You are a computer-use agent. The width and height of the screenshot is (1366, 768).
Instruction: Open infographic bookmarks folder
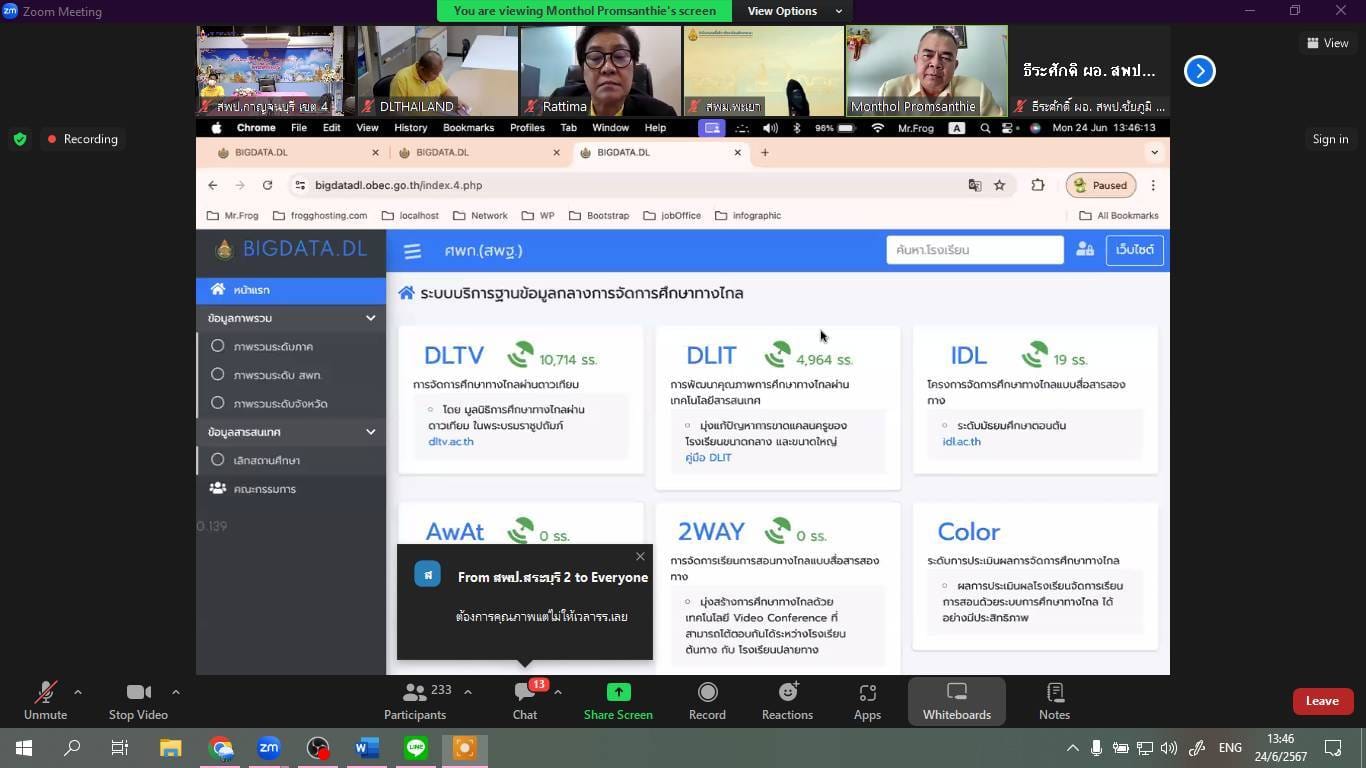point(748,216)
